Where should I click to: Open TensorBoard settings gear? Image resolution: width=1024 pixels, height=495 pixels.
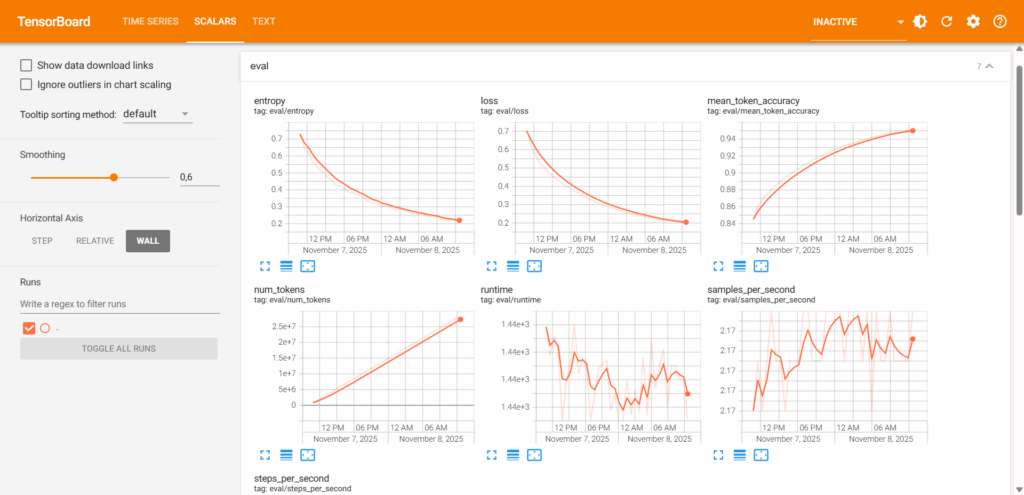pos(973,21)
